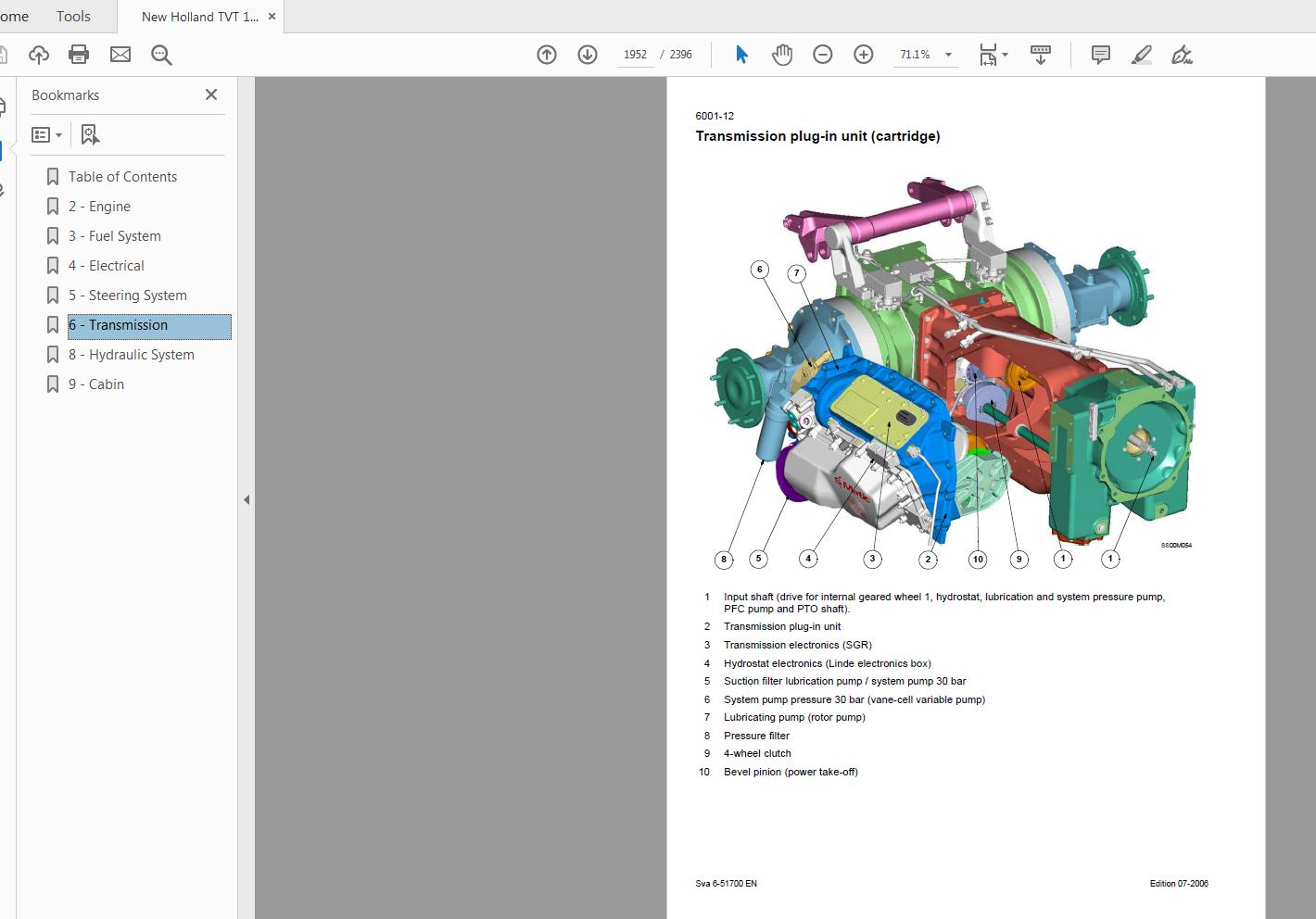Select the 5 - Steering System bookmark
The height and width of the screenshot is (919, 1316).
[128, 296]
